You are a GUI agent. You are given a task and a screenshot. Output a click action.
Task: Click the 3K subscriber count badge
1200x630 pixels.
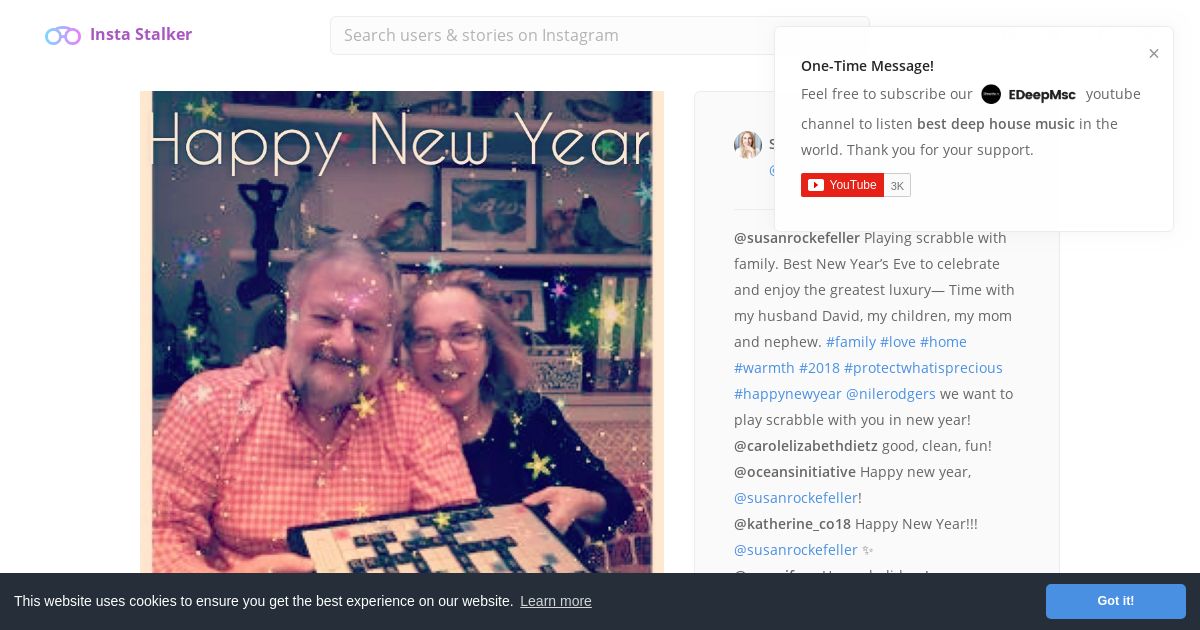pyautogui.click(x=898, y=185)
